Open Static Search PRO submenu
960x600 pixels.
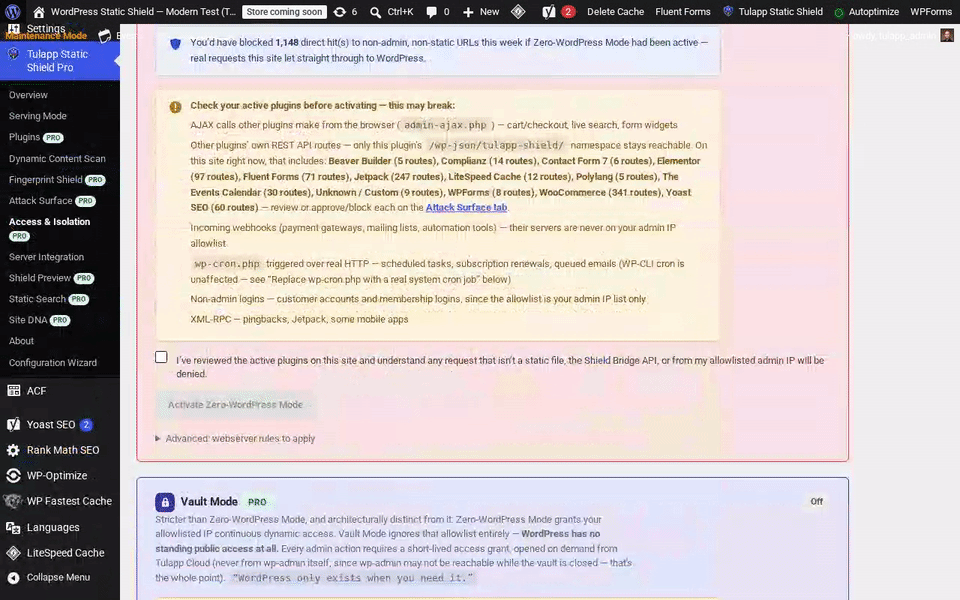(48, 299)
